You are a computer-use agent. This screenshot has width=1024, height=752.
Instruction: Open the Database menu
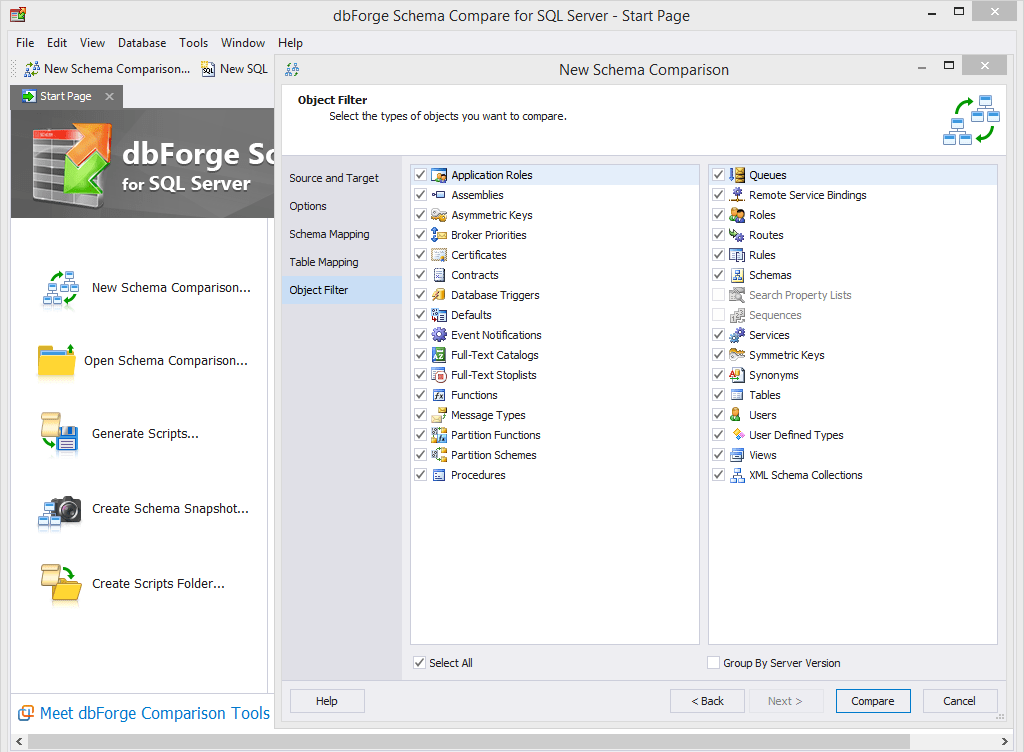pyautogui.click(x=141, y=43)
